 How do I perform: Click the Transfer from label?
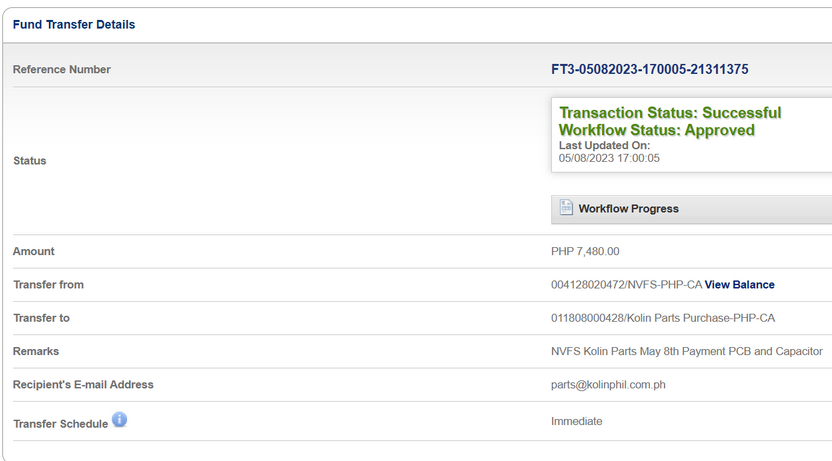pos(48,285)
